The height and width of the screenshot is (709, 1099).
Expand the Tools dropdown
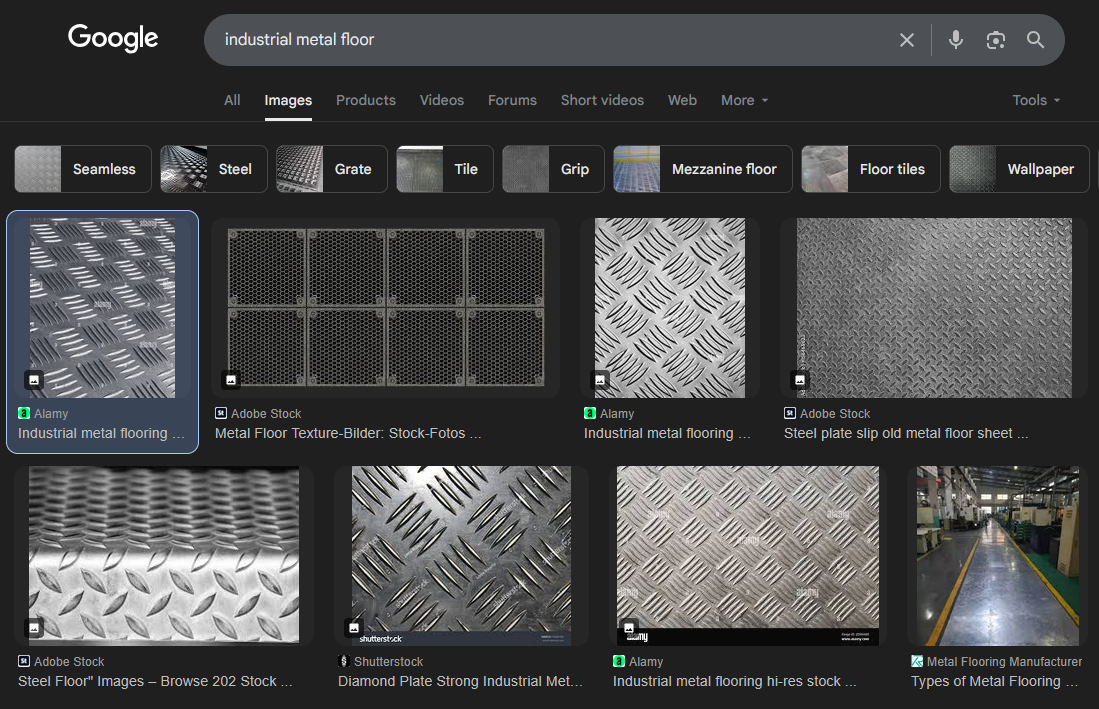pyautogui.click(x=1036, y=100)
